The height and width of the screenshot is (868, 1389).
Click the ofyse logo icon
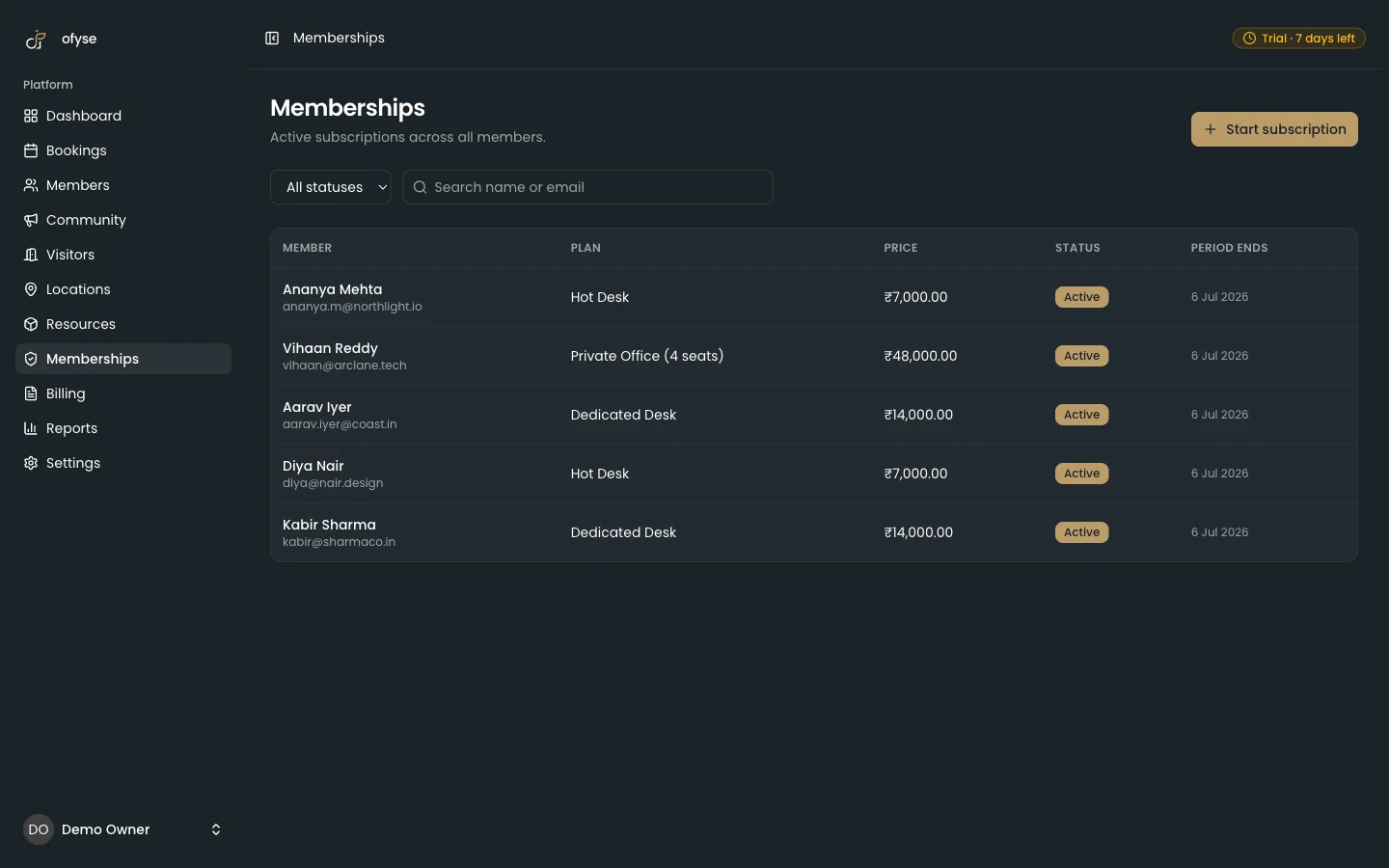click(x=36, y=40)
